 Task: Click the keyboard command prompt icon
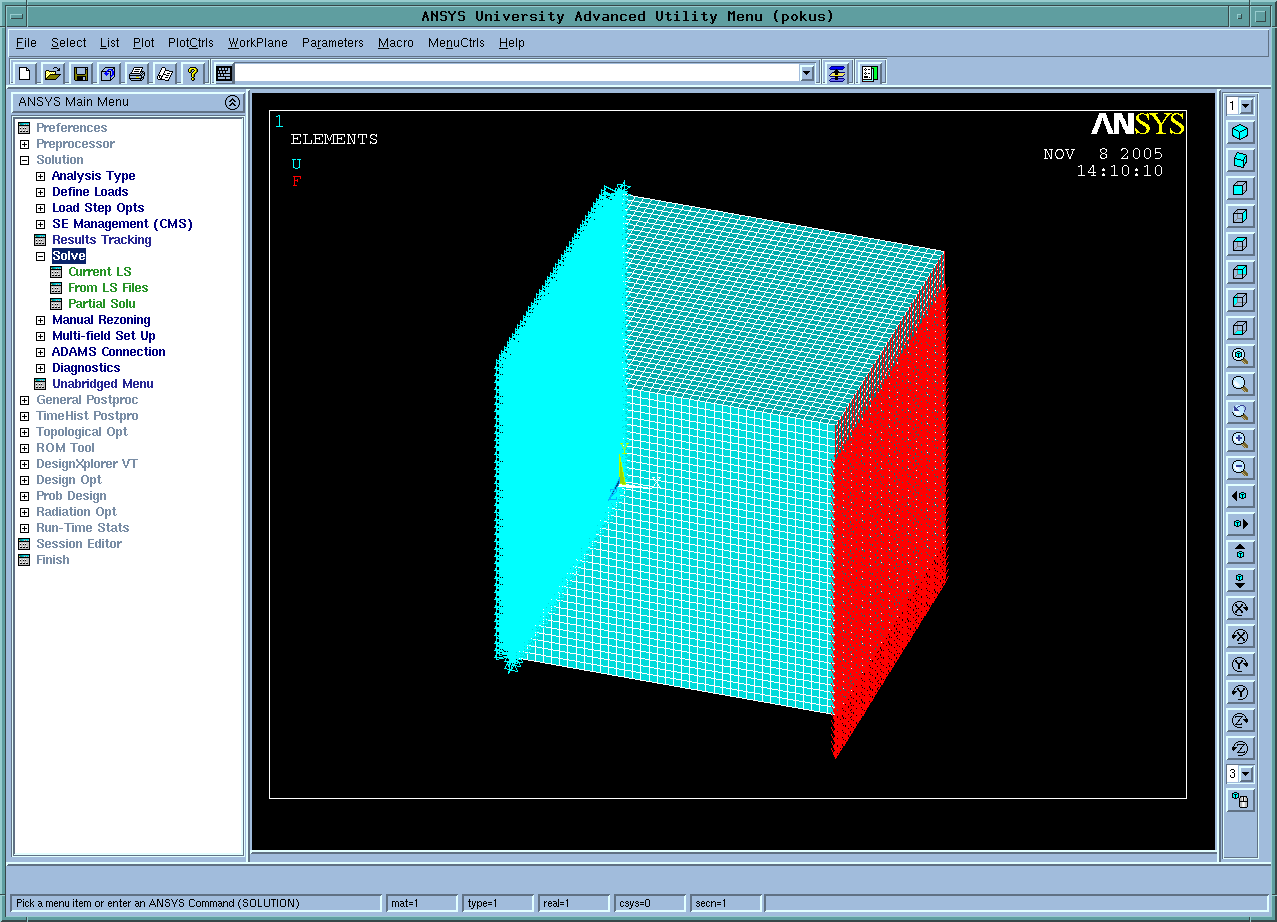[224, 73]
